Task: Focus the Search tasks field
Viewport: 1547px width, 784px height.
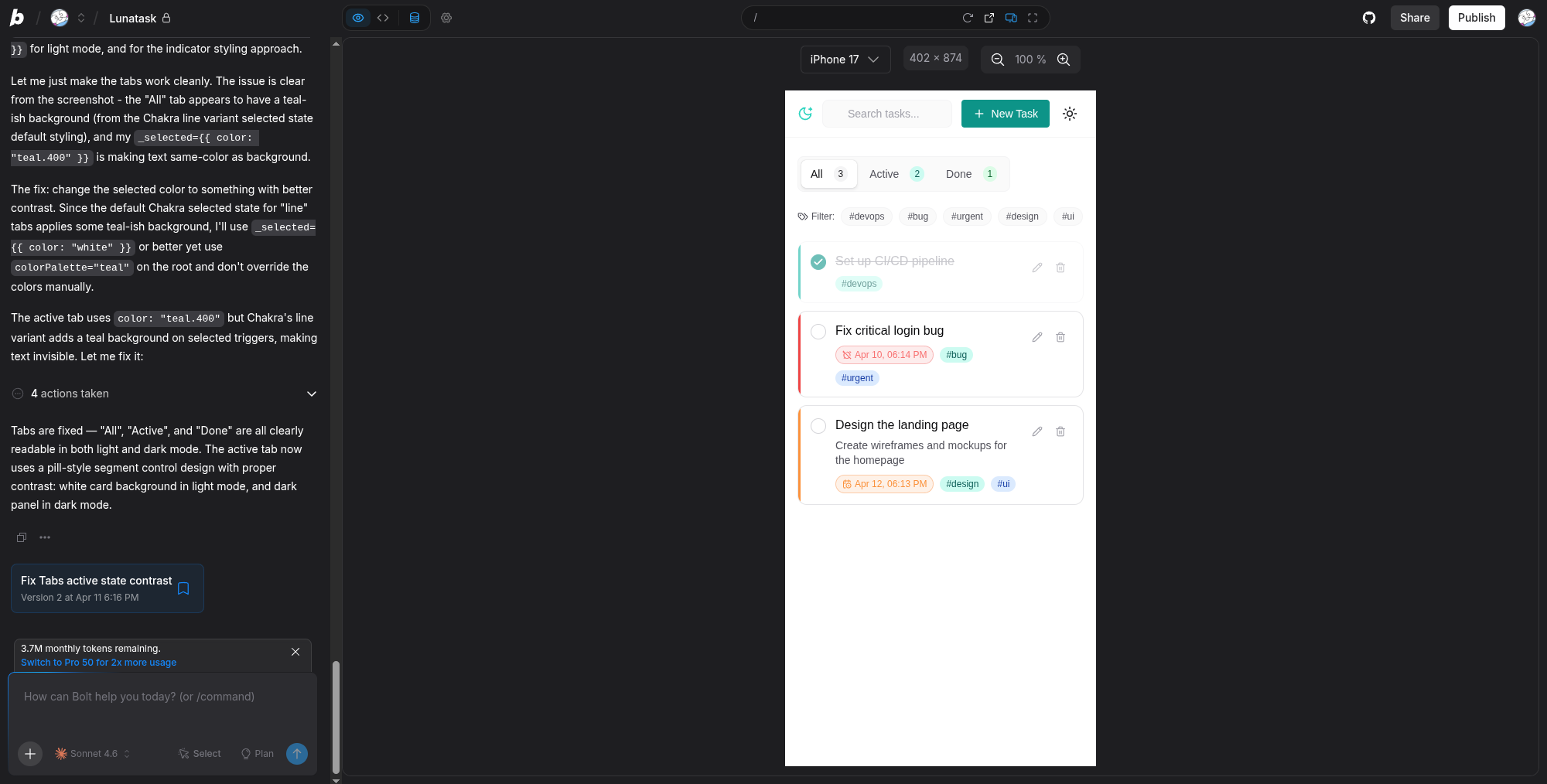Action: point(887,114)
